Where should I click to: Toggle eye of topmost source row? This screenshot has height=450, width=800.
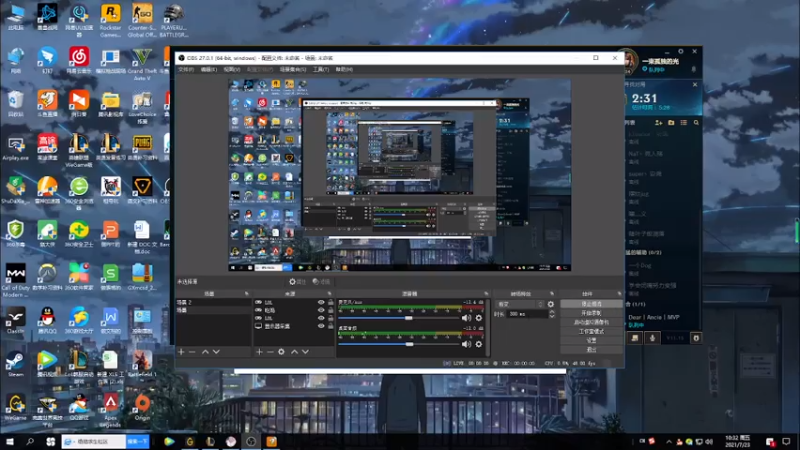pos(321,303)
